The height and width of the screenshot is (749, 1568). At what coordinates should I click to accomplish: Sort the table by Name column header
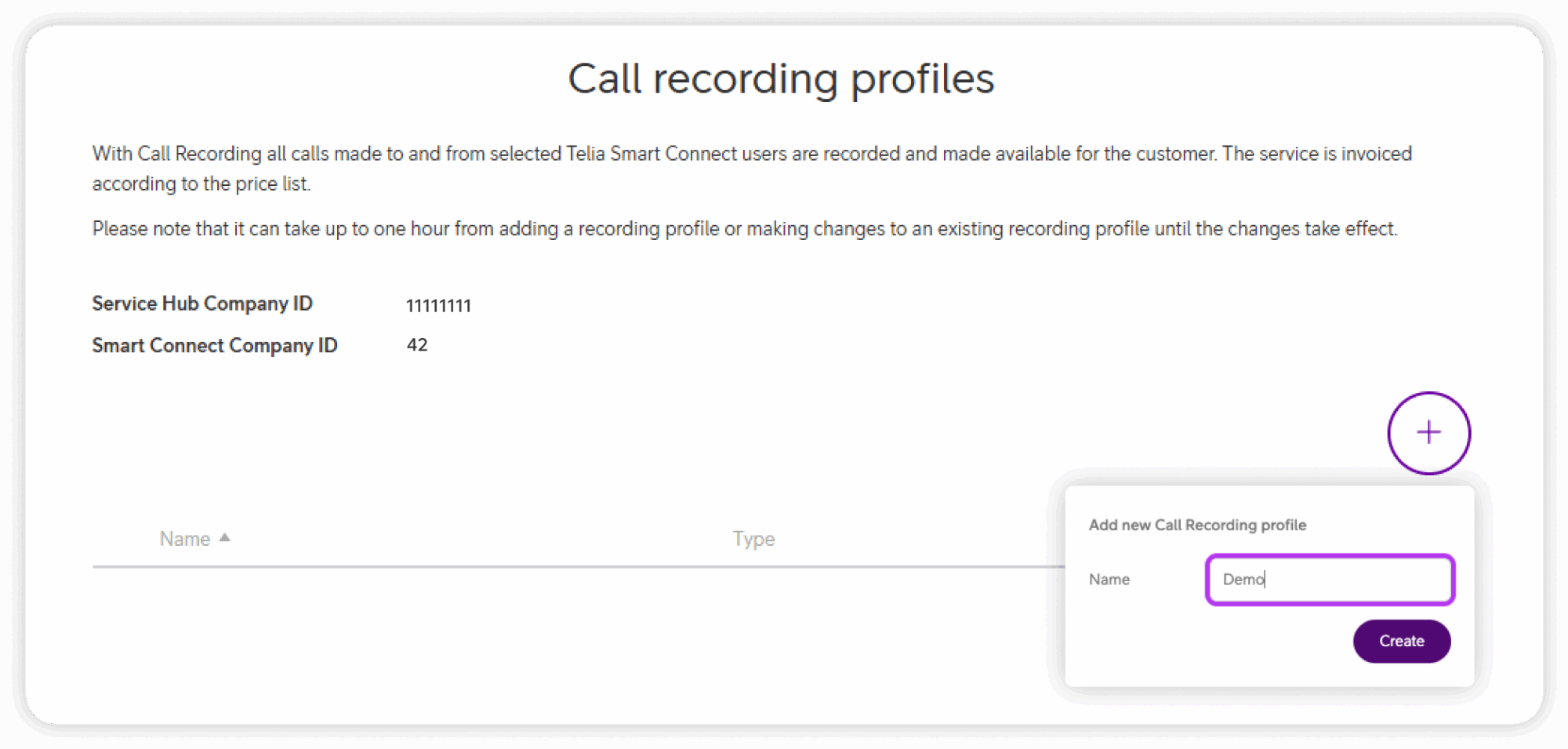pos(185,539)
